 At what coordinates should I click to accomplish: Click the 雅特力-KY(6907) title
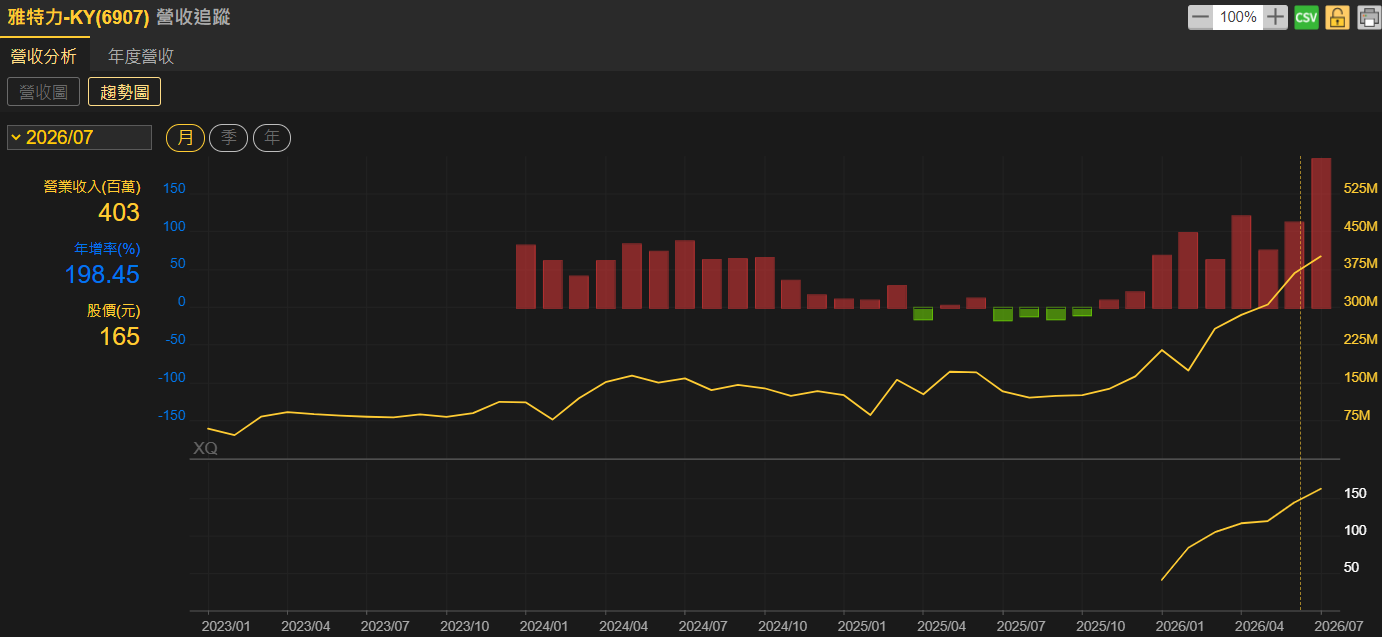click(x=78, y=17)
